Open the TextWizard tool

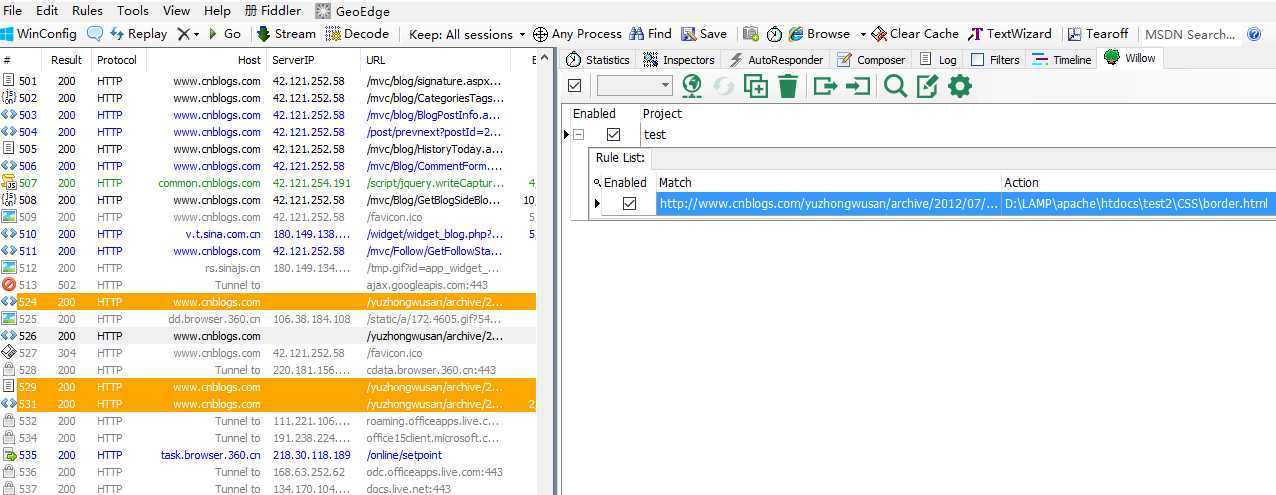click(1010, 33)
